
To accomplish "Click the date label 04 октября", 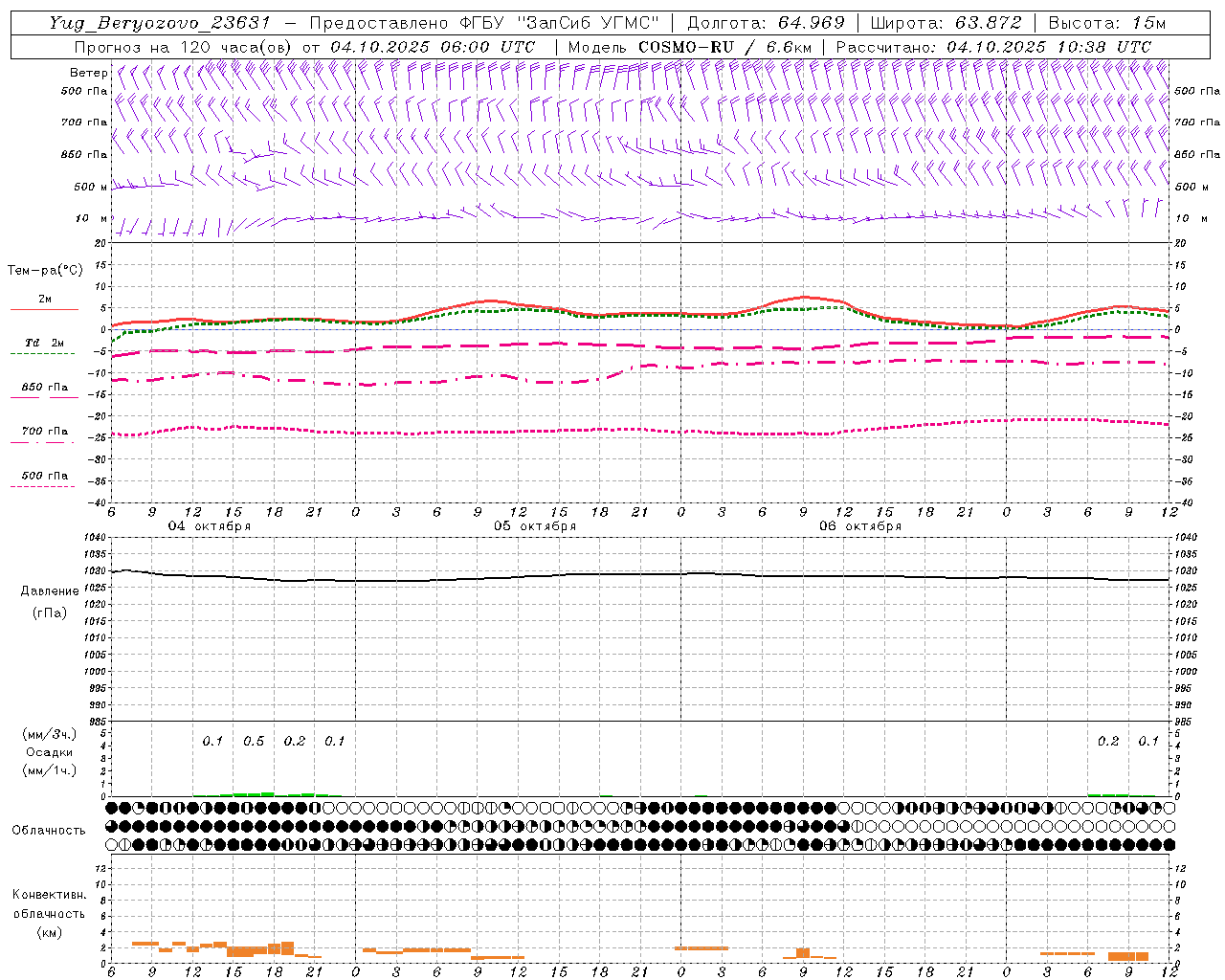I will click(210, 526).
